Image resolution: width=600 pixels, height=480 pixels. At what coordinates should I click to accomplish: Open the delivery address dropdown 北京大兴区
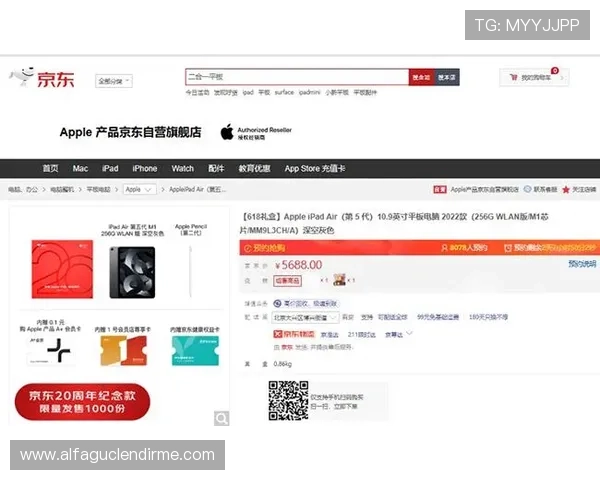(305, 318)
